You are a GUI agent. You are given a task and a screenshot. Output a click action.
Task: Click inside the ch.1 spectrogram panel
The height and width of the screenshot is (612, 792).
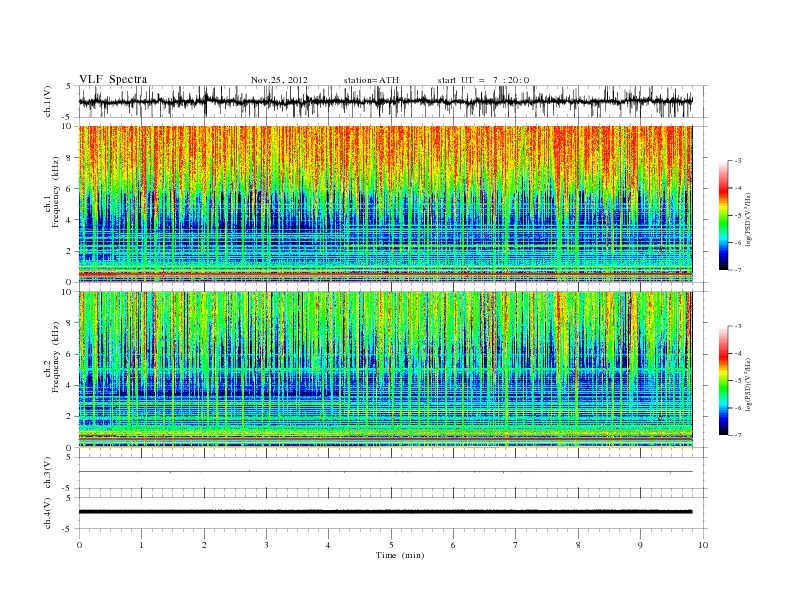(x=385, y=204)
